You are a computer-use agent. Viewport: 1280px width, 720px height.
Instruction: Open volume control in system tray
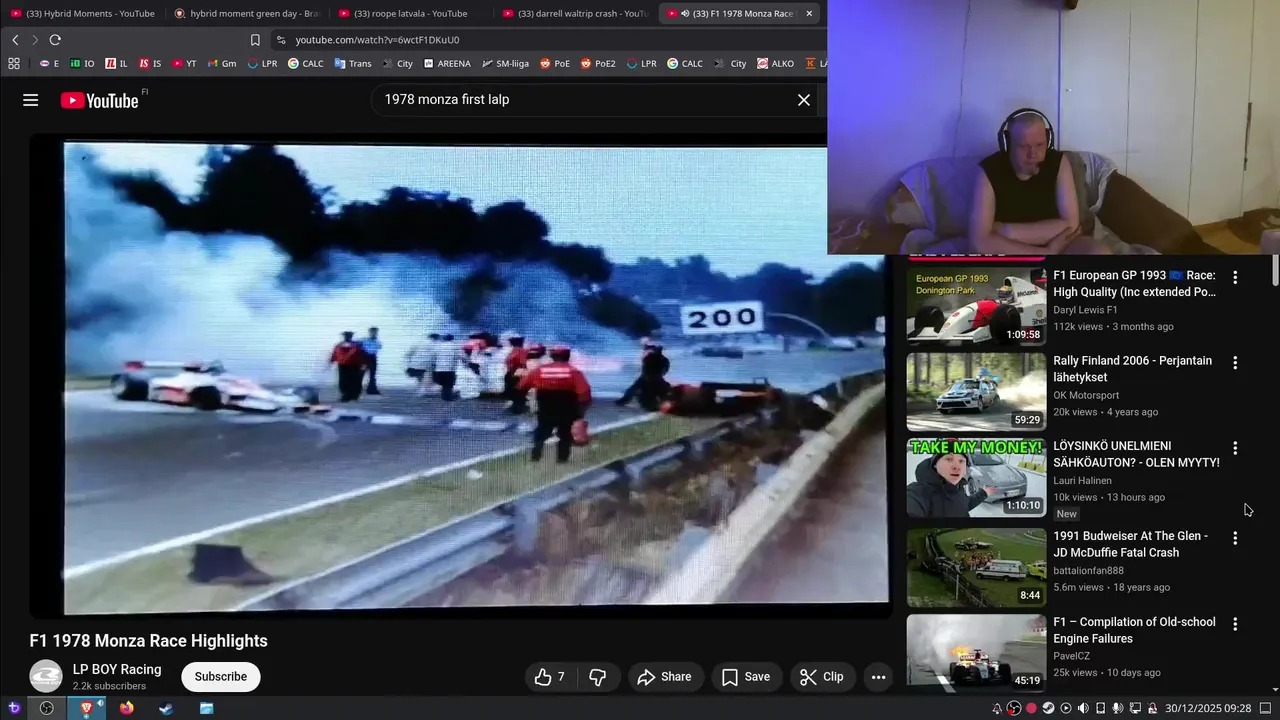click(1083, 708)
